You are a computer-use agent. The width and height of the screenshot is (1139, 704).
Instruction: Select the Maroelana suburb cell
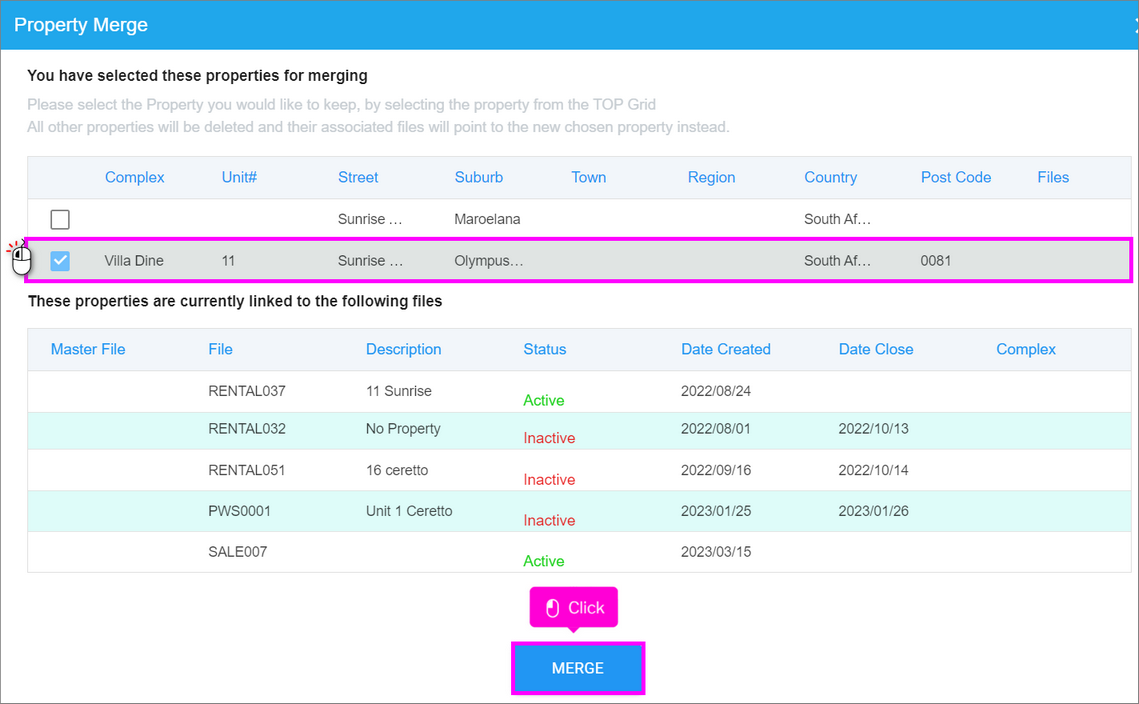[x=487, y=219]
